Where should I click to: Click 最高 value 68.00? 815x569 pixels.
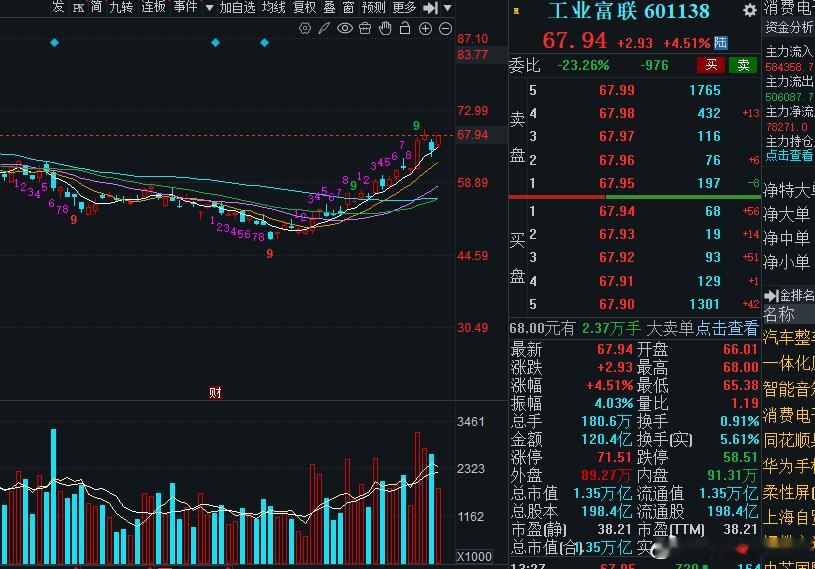pos(741,367)
